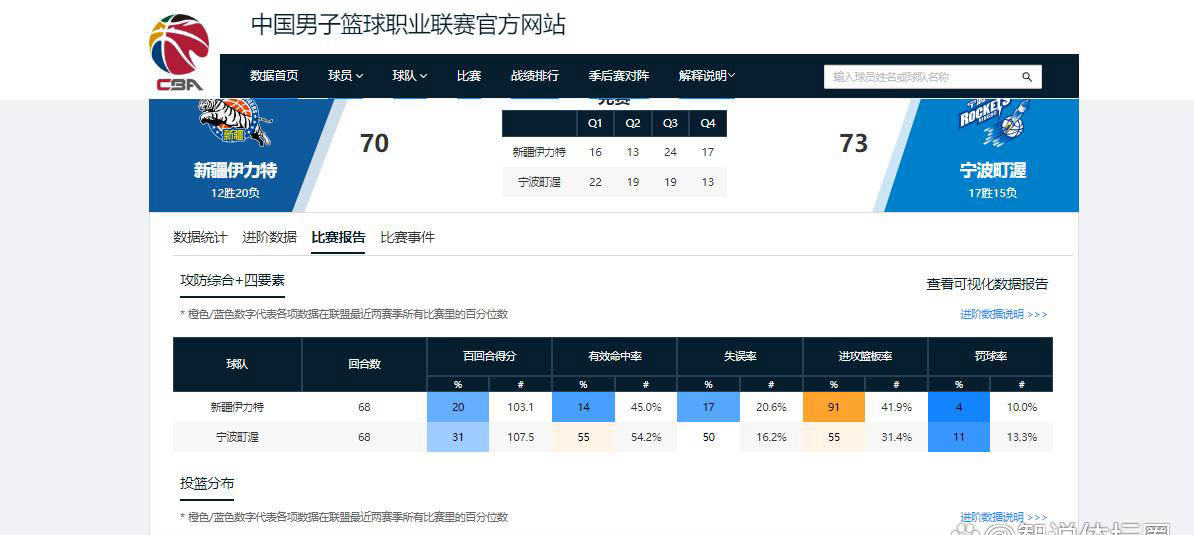The image size is (1194, 535).
Task: Click the blue 4 percentile cell
Action: click(x=959, y=407)
